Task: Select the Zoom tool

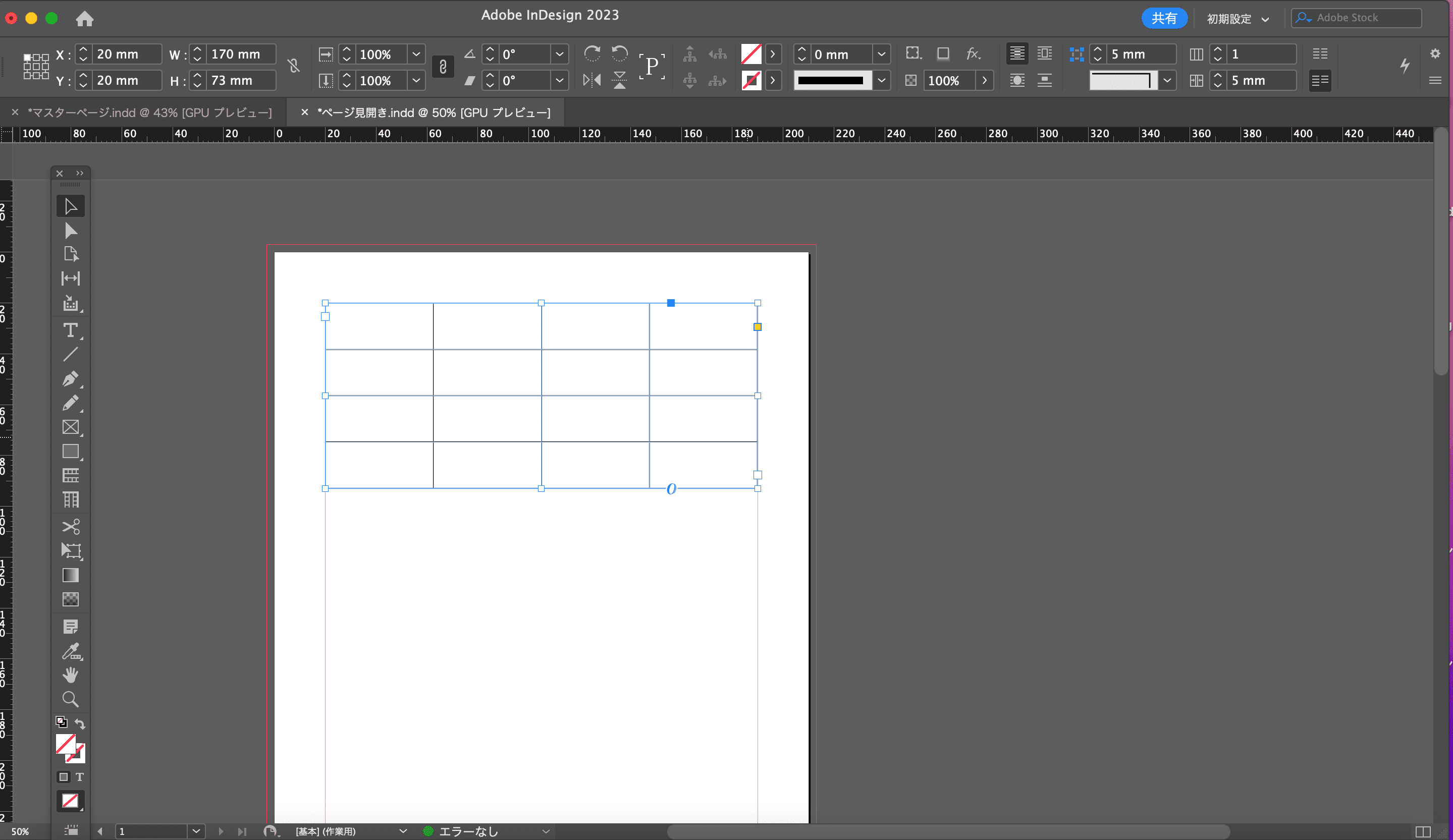Action: 70,699
